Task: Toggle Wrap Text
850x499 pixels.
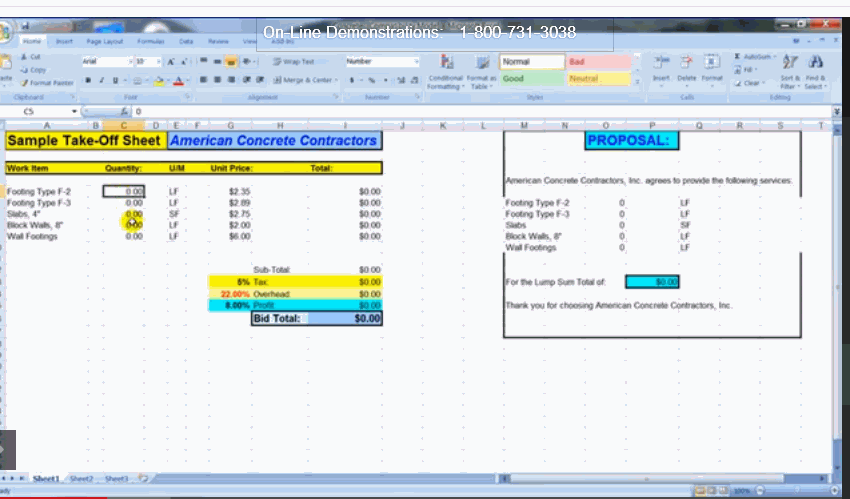Action: point(293,62)
